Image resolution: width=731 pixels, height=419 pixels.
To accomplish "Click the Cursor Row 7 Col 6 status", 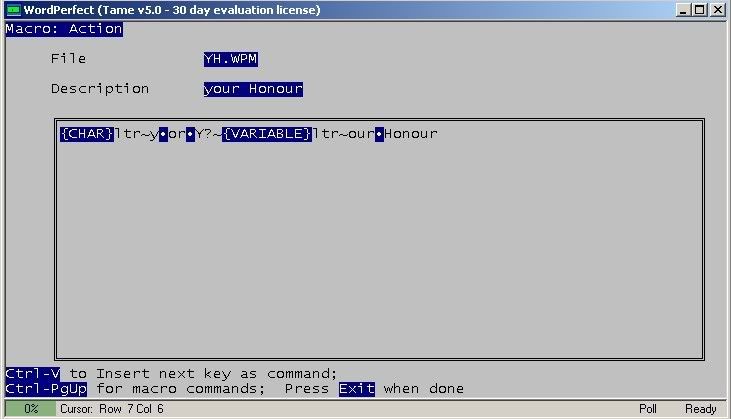I will tap(112, 409).
